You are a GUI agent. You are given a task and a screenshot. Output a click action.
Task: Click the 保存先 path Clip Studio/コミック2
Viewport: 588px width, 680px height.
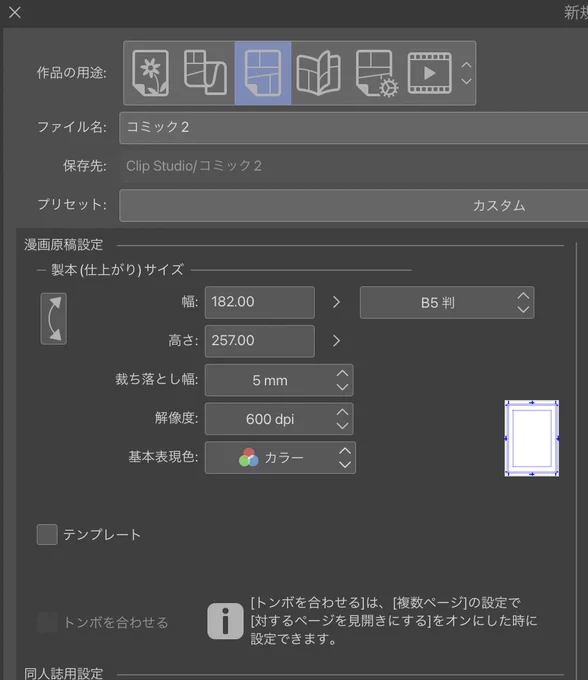click(x=194, y=166)
